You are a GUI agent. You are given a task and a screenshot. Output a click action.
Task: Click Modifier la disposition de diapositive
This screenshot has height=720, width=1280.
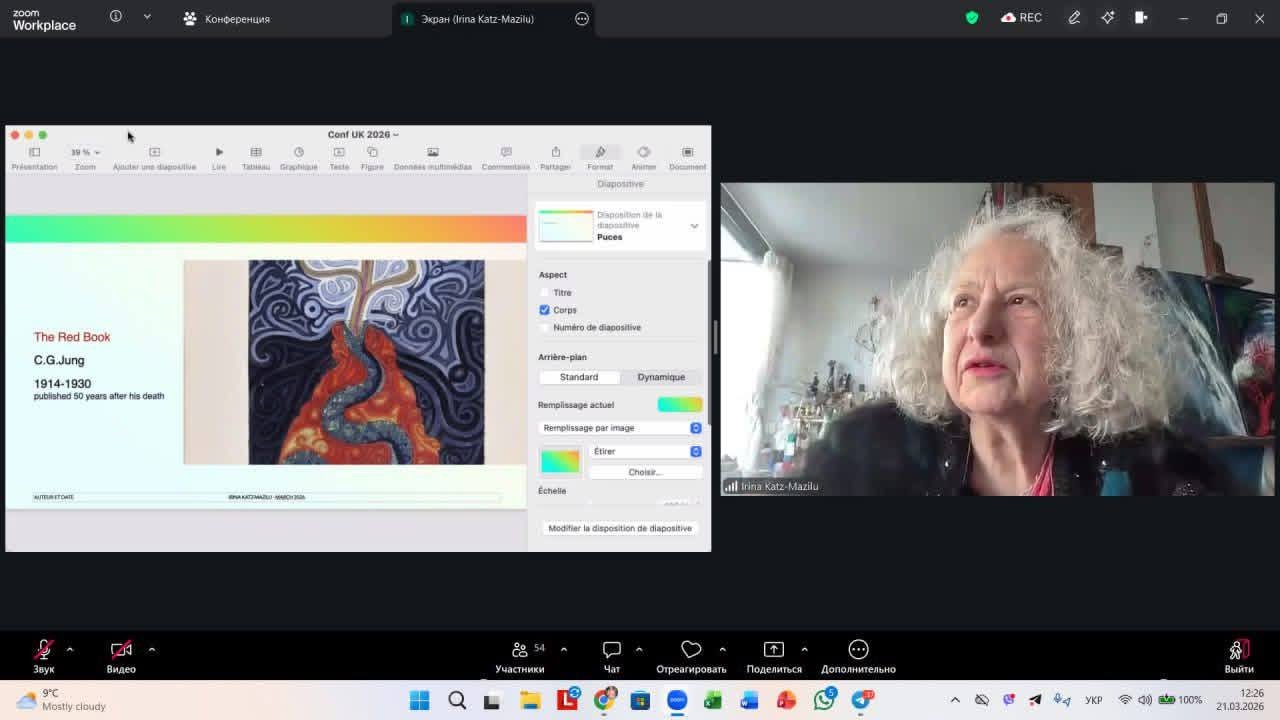620,528
